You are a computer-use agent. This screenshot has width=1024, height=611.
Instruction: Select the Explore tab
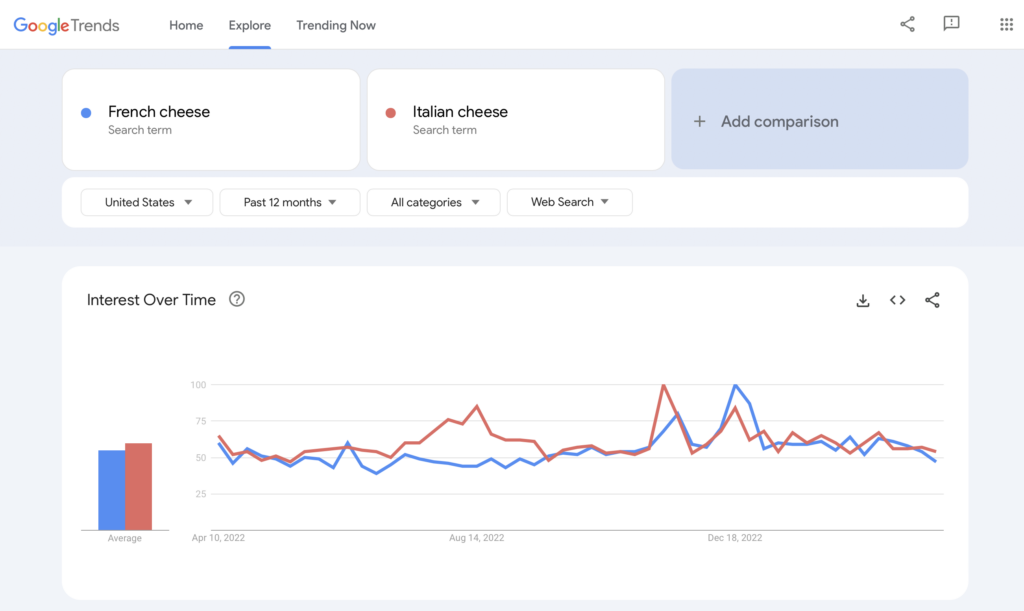(249, 25)
